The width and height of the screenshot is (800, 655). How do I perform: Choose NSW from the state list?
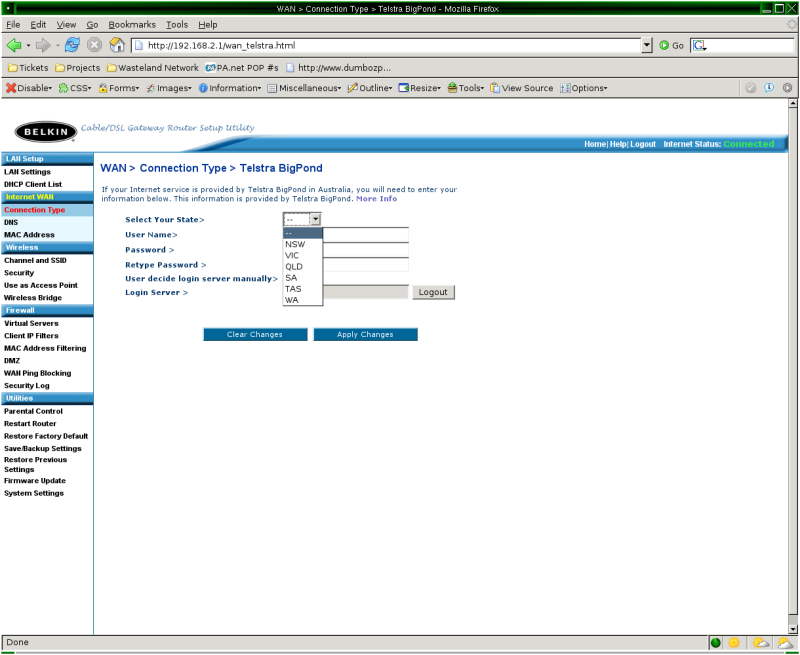point(303,244)
